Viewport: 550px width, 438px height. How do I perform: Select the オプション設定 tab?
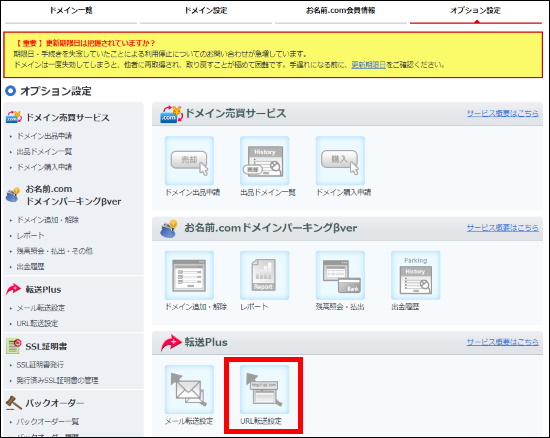click(x=476, y=11)
